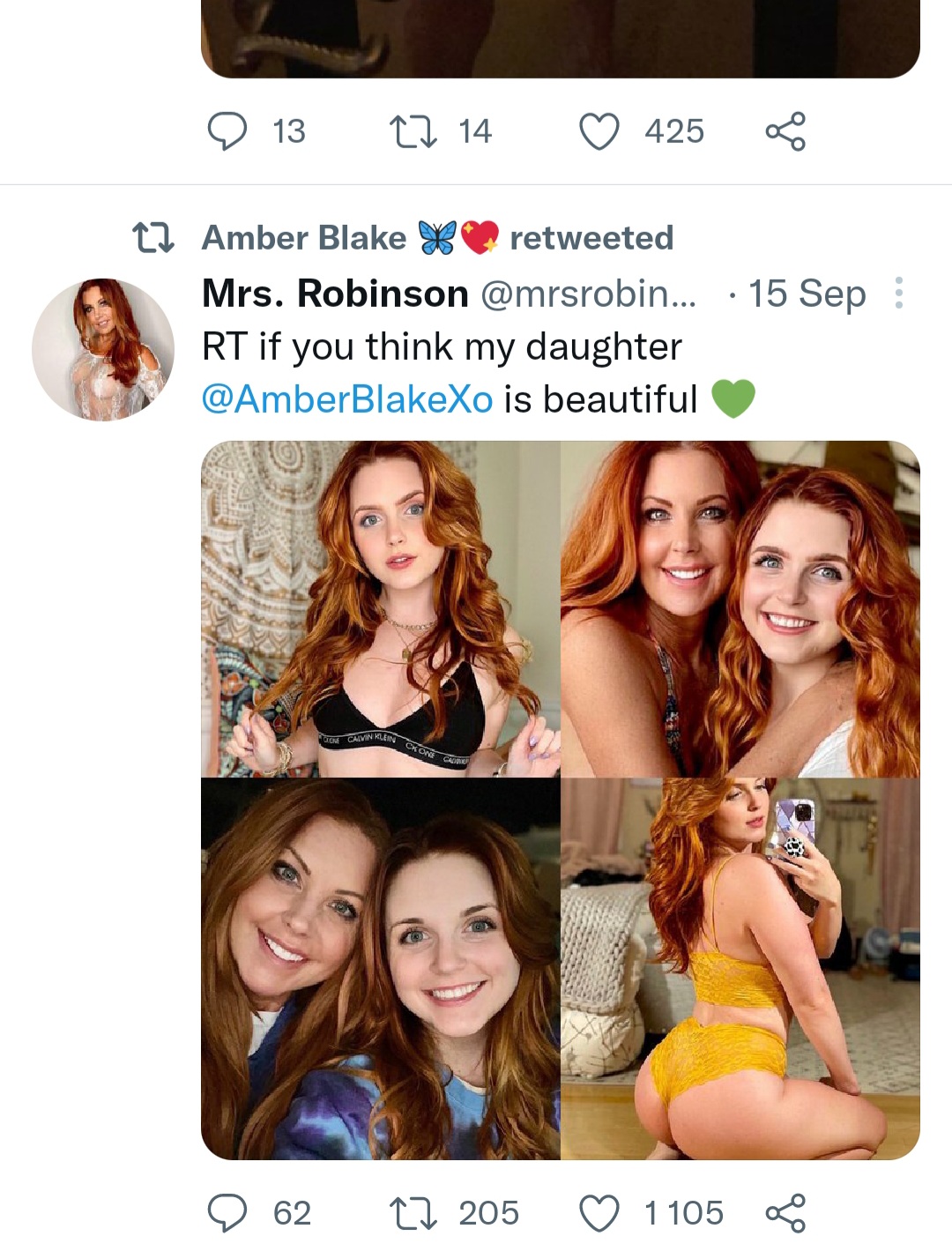This screenshot has height=1251, width=952.
Task: Open Mrs. Robinson's profile picture
Action: (x=103, y=349)
